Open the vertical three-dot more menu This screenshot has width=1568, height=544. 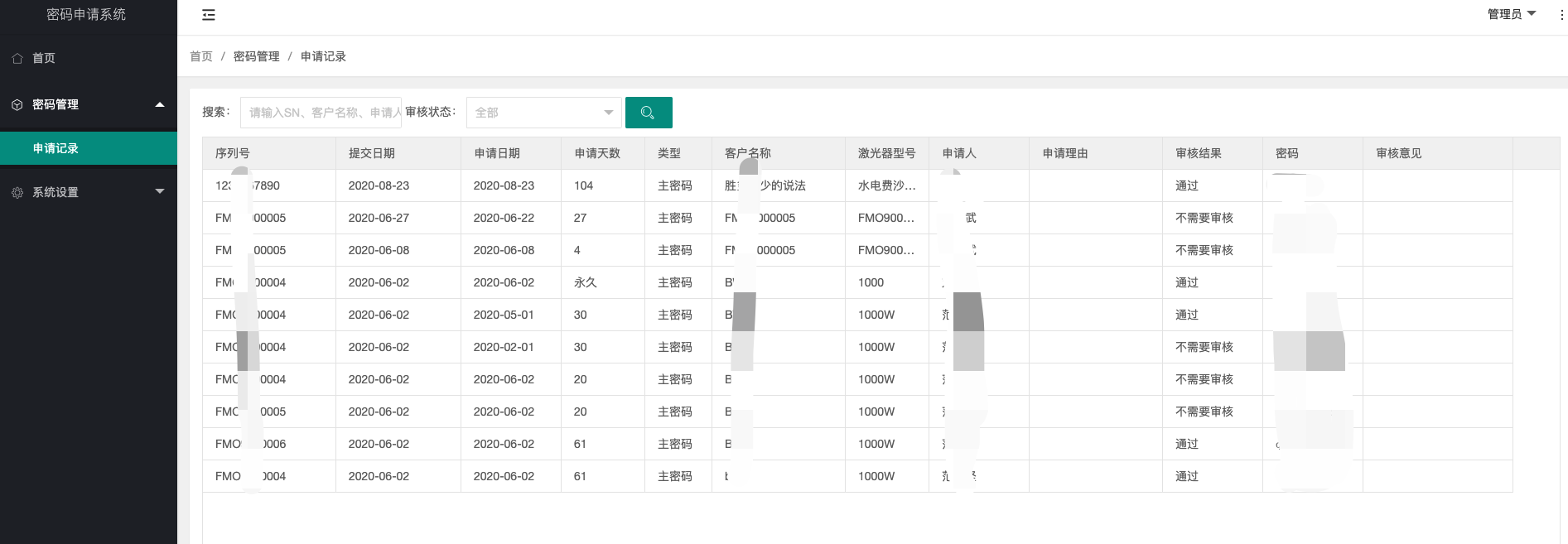pos(1561,15)
